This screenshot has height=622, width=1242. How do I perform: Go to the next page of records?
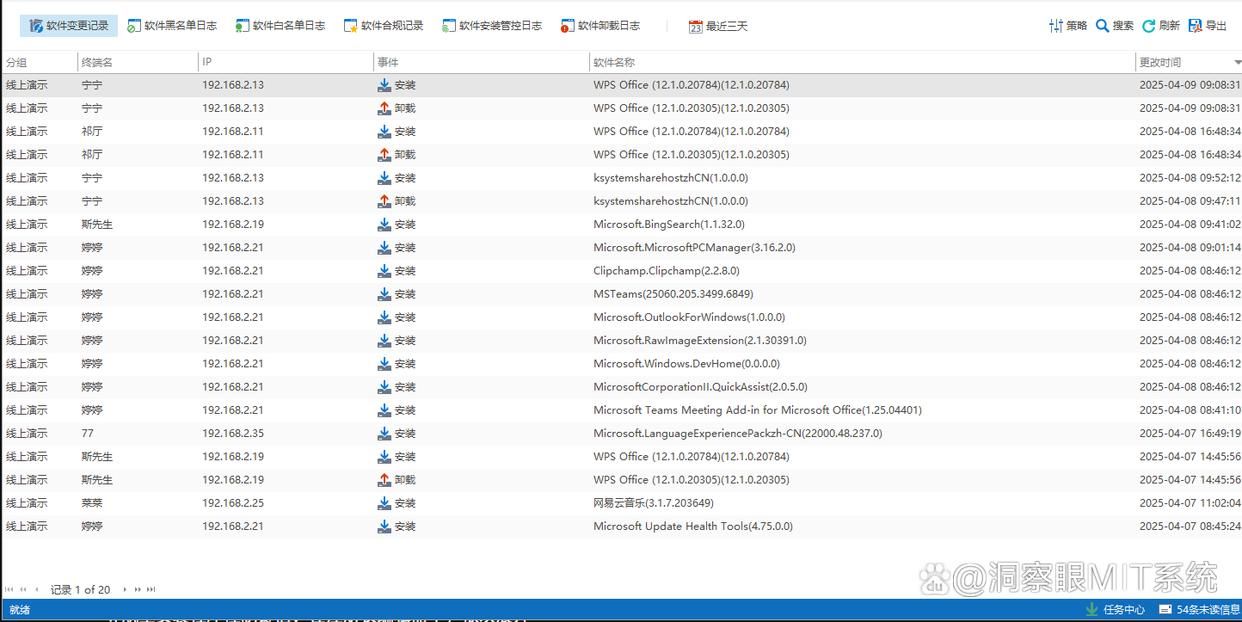click(138, 590)
